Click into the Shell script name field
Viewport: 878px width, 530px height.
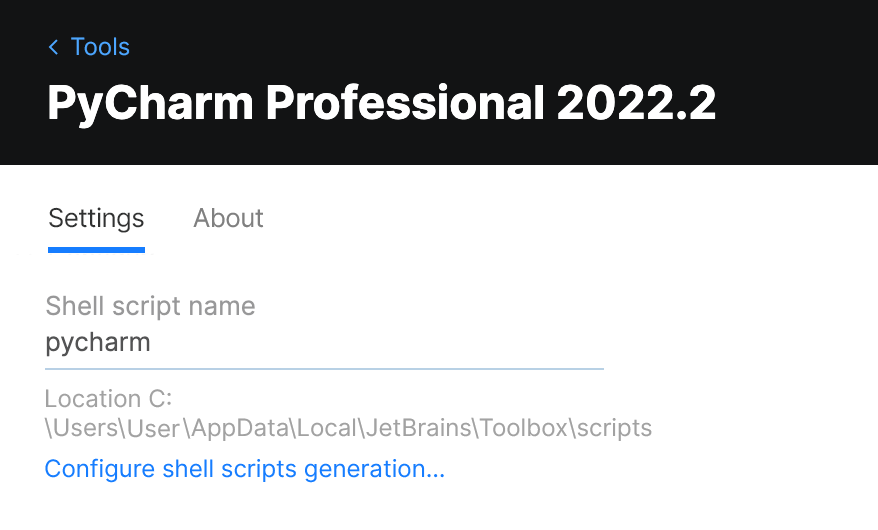[324, 343]
